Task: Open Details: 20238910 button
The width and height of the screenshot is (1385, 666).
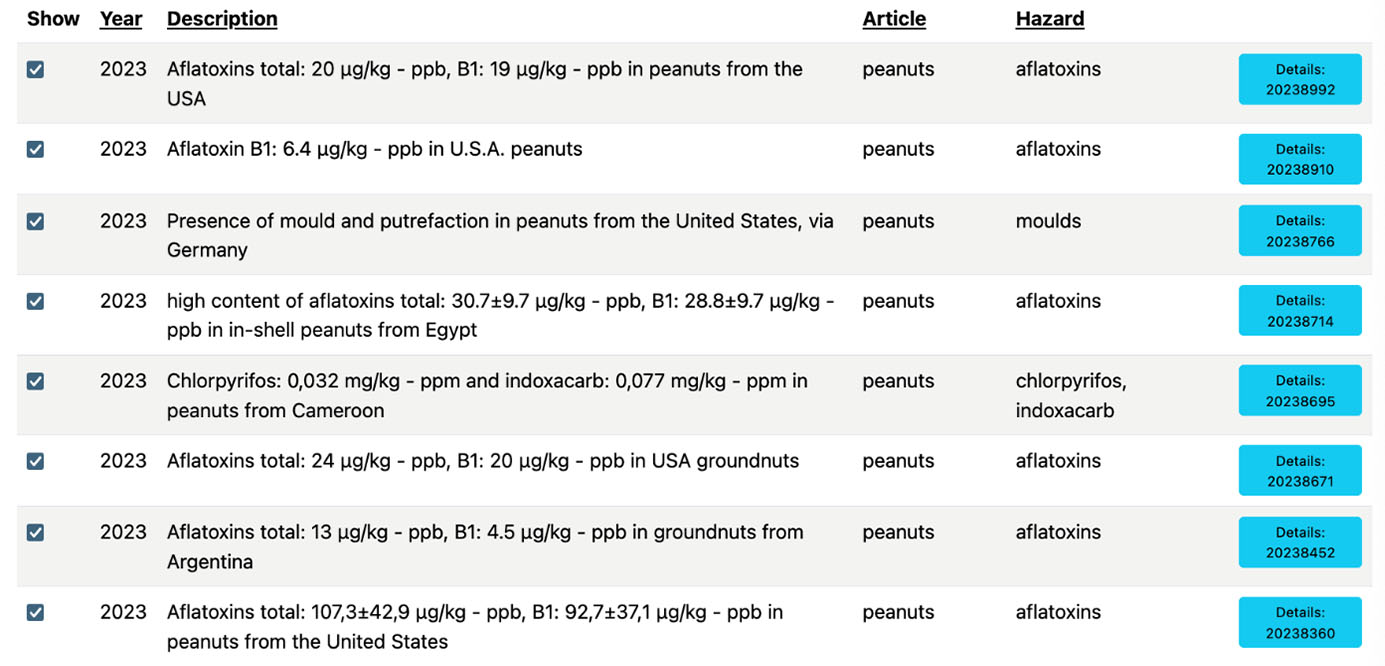Action: (x=1300, y=159)
